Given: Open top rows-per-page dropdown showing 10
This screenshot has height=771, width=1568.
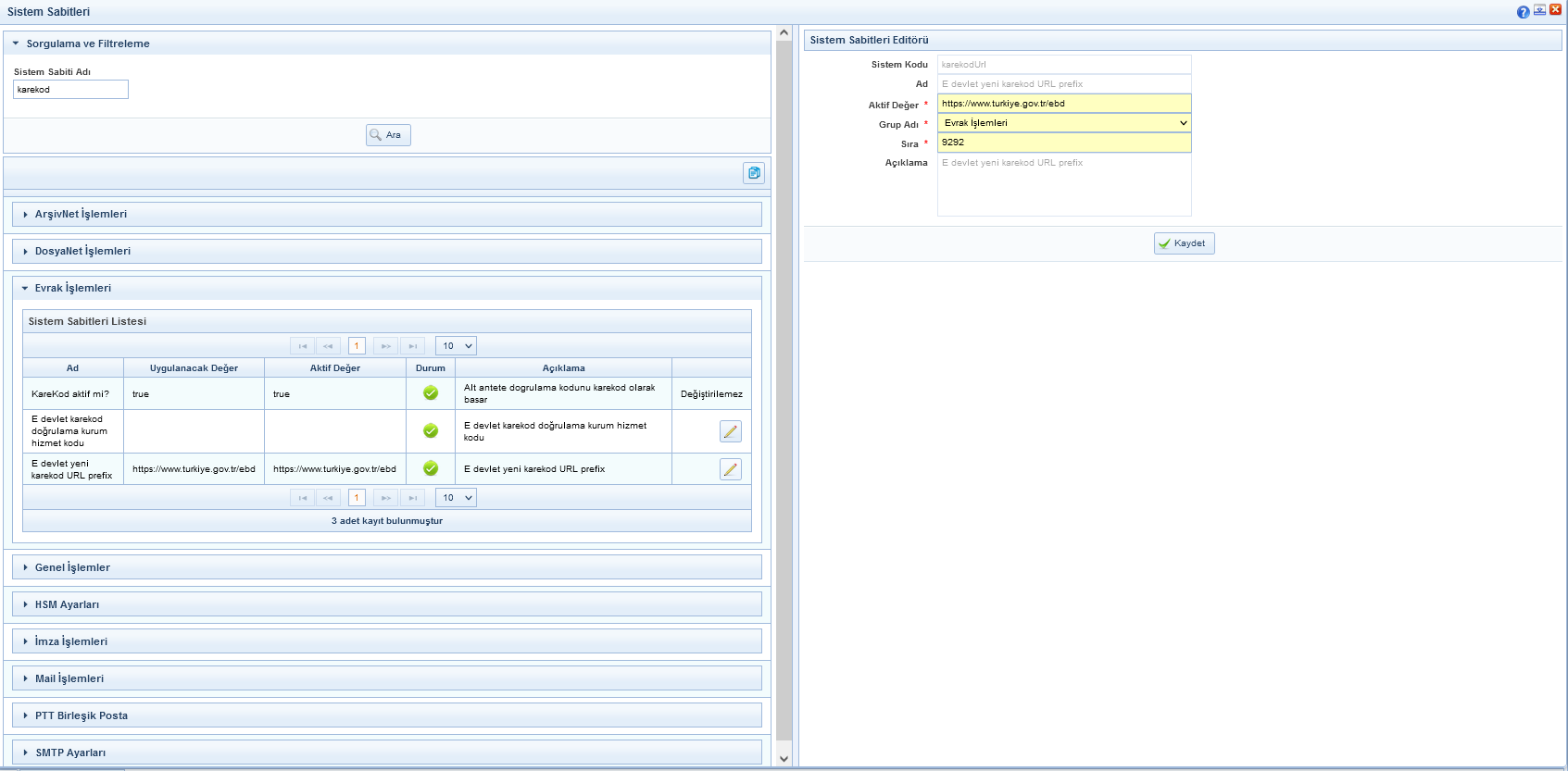Looking at the screenshot, I should click(x=456, y=346).
